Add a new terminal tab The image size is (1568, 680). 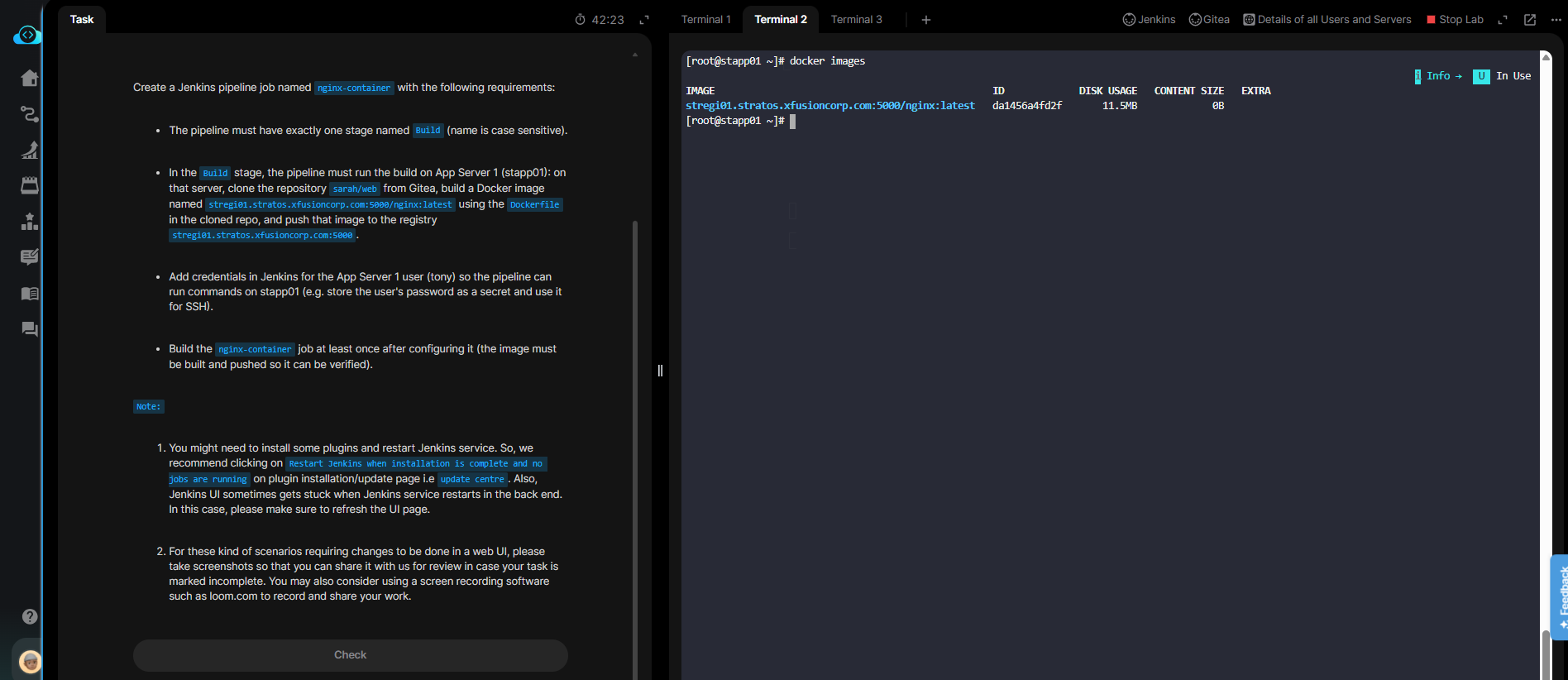(x=926, y=20)
